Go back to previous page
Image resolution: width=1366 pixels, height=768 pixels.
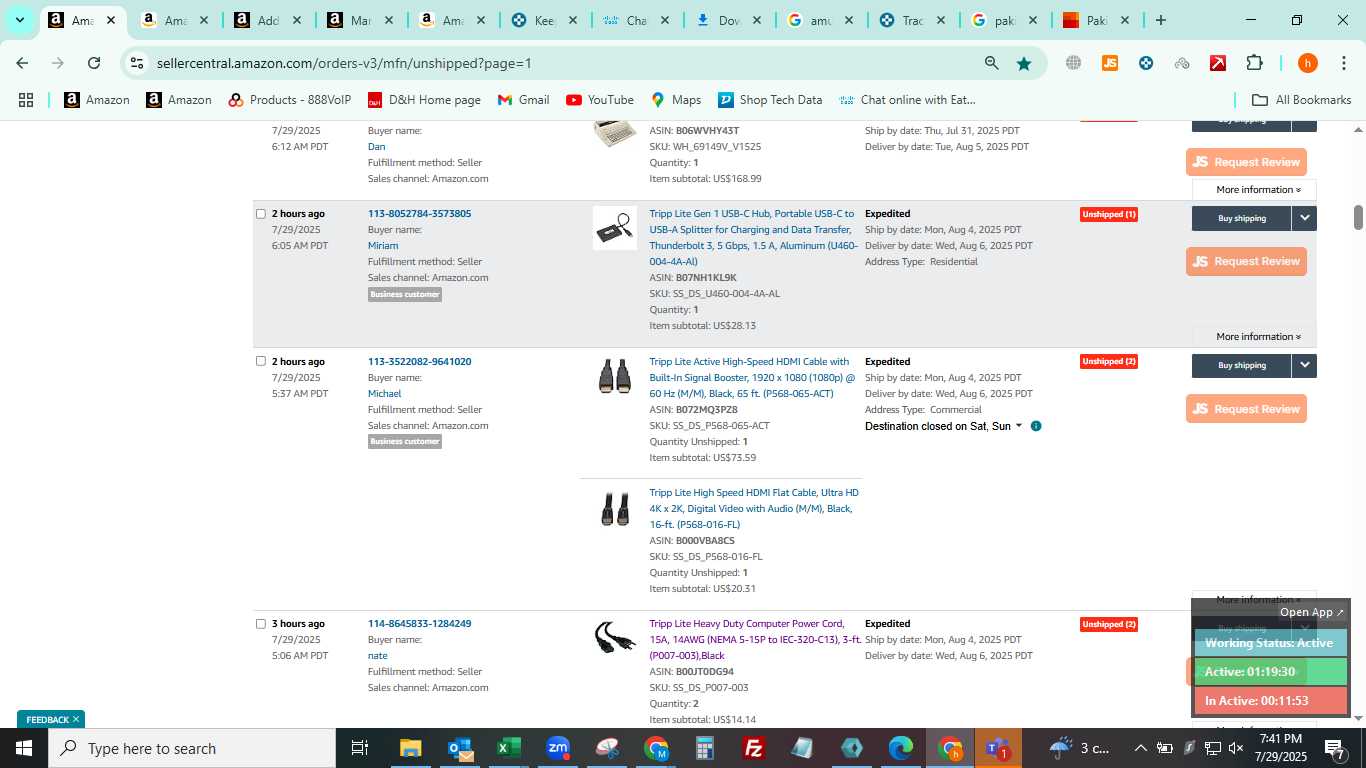tap(22, 63)
